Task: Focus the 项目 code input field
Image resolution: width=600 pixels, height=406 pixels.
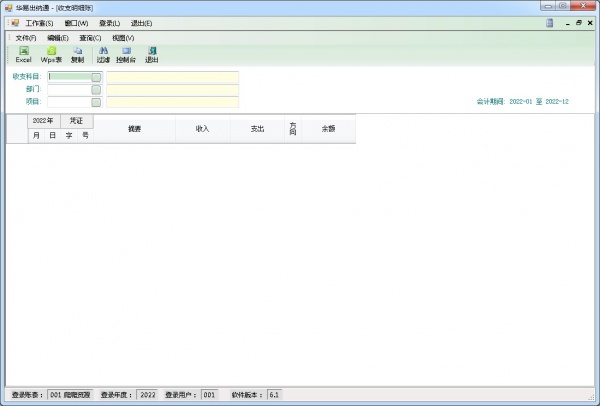Action: point(70,102)
